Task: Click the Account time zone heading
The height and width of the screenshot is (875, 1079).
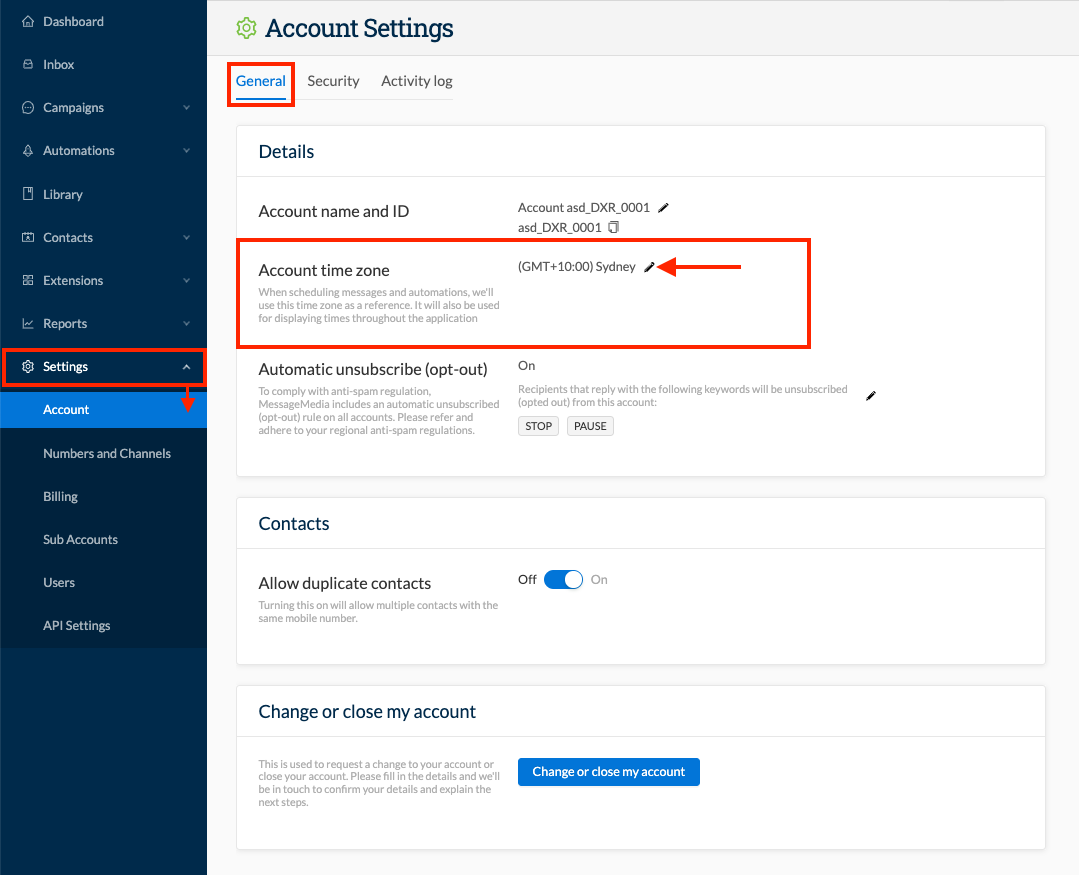Action: pos(324,270)
